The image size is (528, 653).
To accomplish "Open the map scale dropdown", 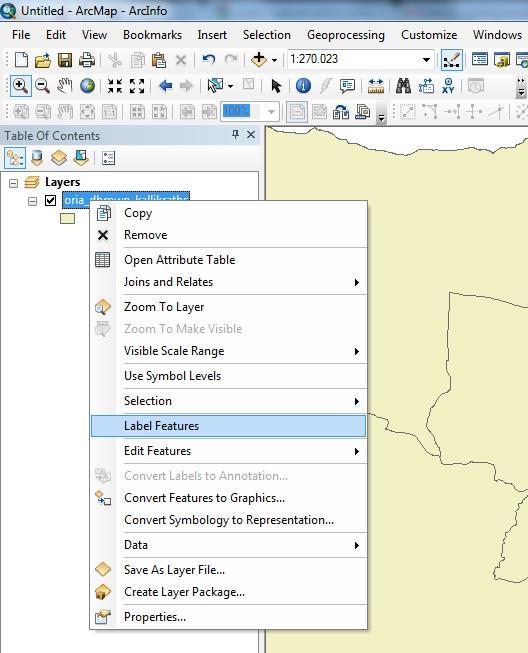I will coord(426,60).
